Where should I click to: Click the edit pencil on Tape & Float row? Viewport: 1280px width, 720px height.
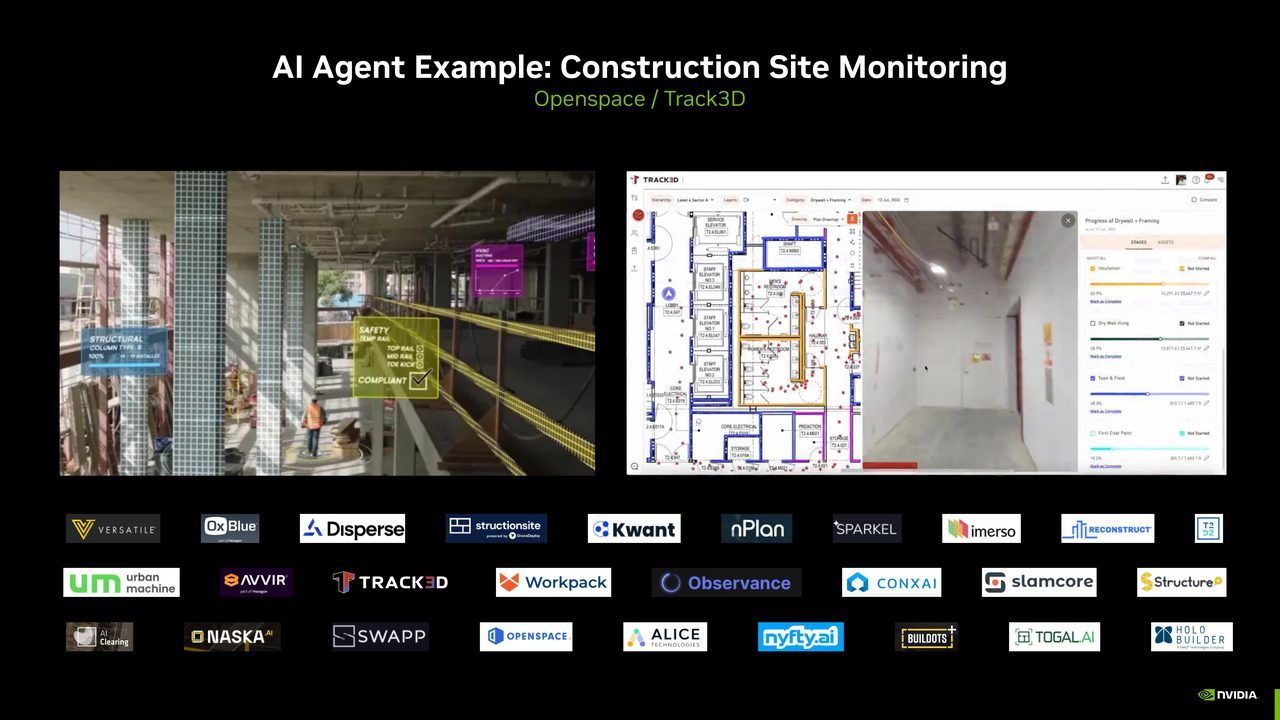[x=1207, y=403]
